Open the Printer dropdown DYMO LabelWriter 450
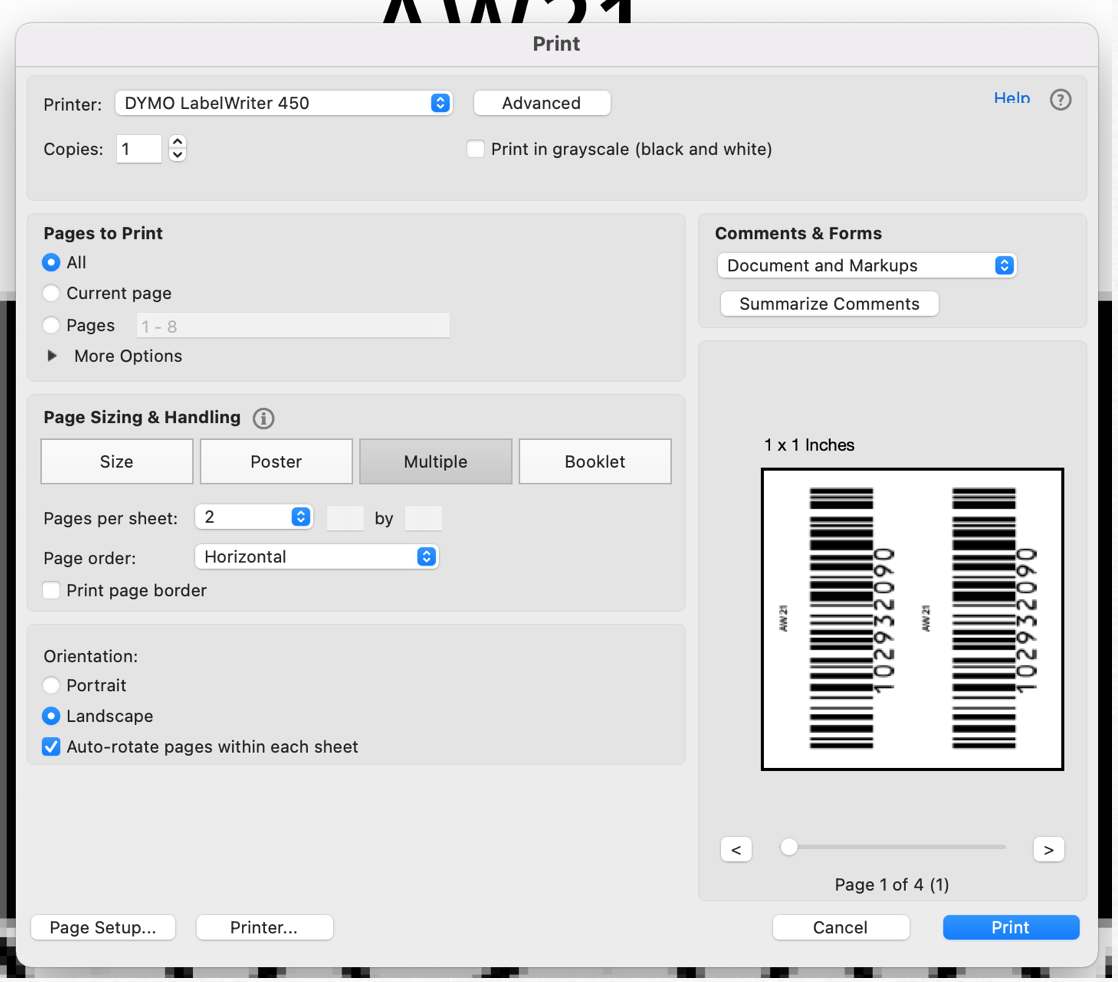This screenshot has height=982, width=1118. coord(284,103)
